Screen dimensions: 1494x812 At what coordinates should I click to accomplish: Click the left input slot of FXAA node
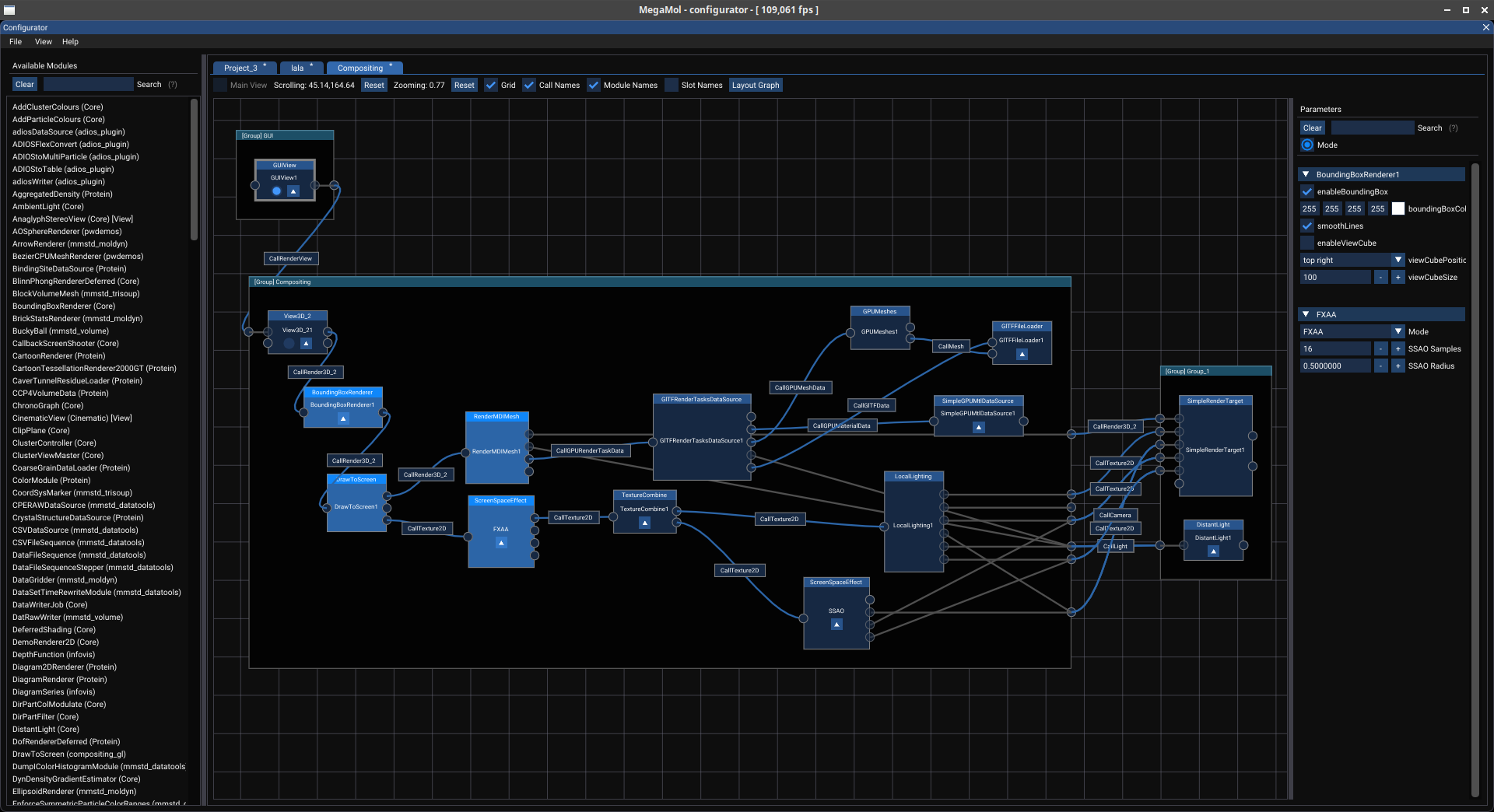pos(468,537)
